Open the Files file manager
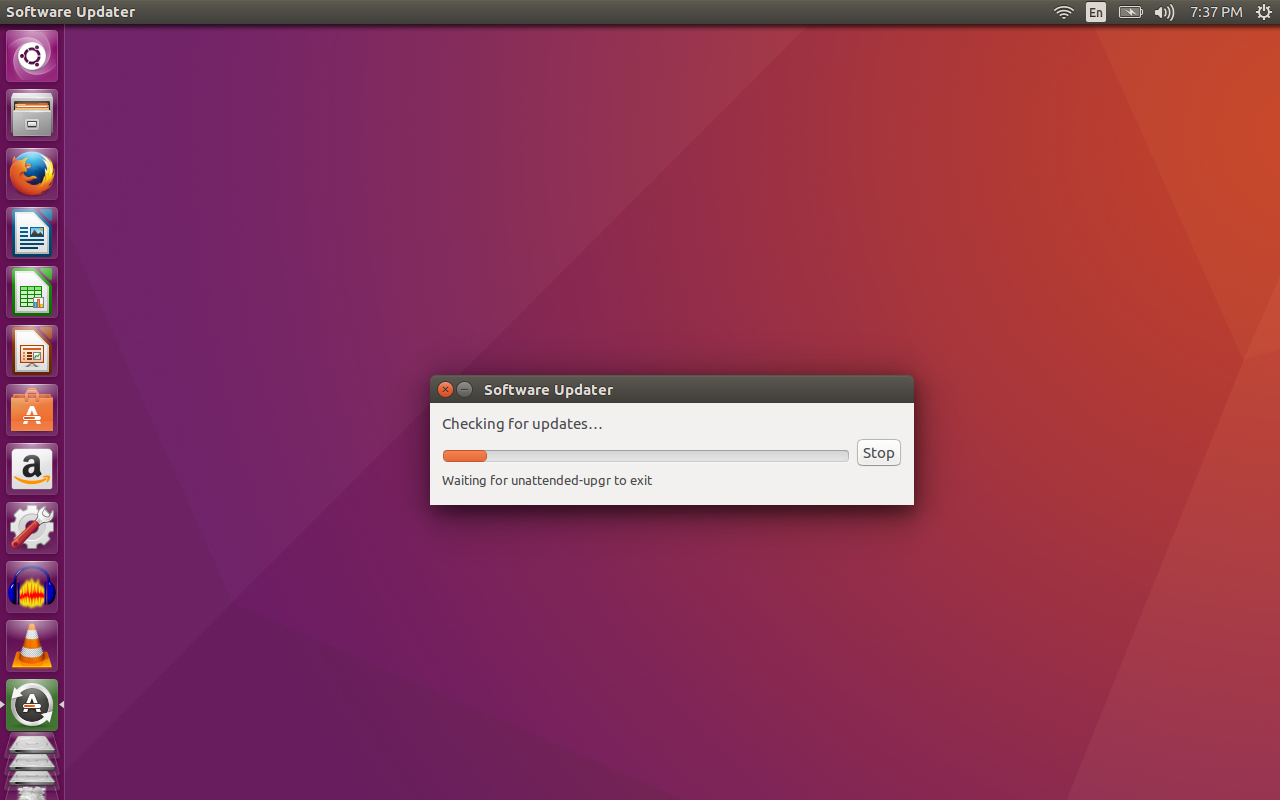Screen dimensions: 1280x800 click(x=31, y=114)
